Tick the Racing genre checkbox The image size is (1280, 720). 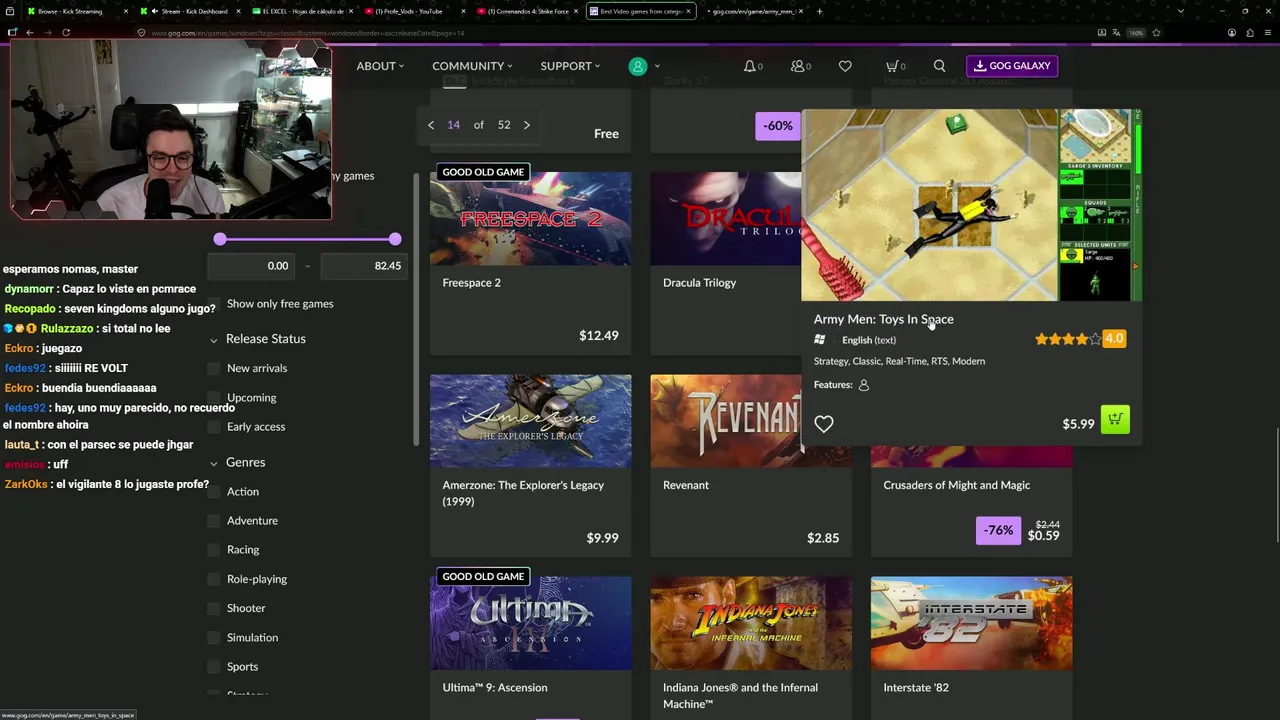(x=214, y=550)
